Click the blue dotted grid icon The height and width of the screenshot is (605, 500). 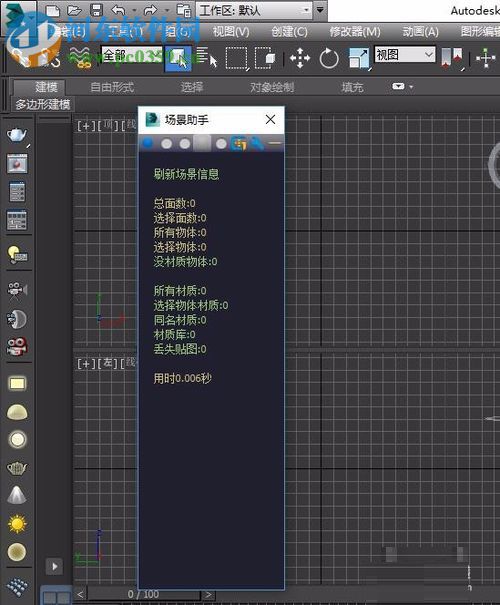(17, 588)
